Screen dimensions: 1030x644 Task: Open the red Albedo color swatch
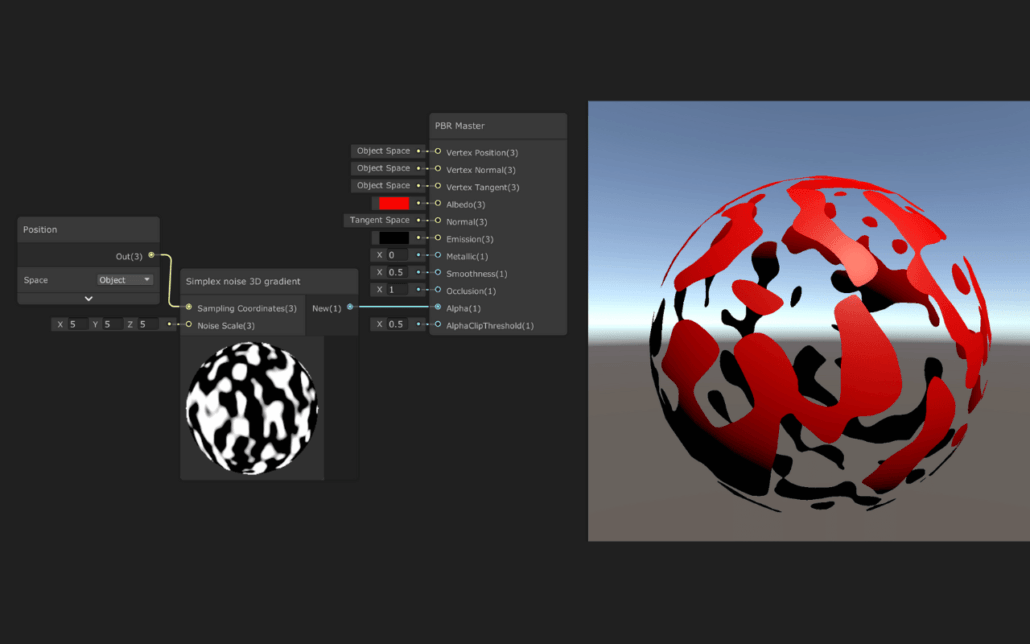tap(392, 203)
